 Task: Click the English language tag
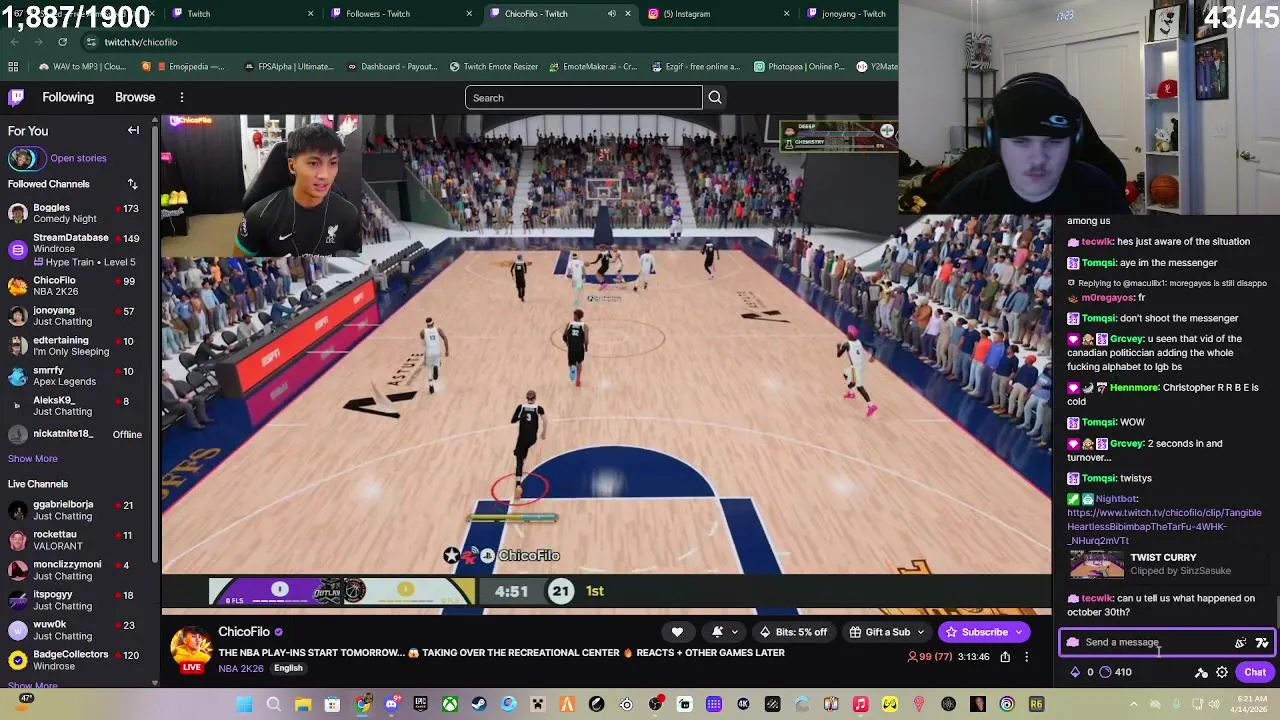coord(288,668)
